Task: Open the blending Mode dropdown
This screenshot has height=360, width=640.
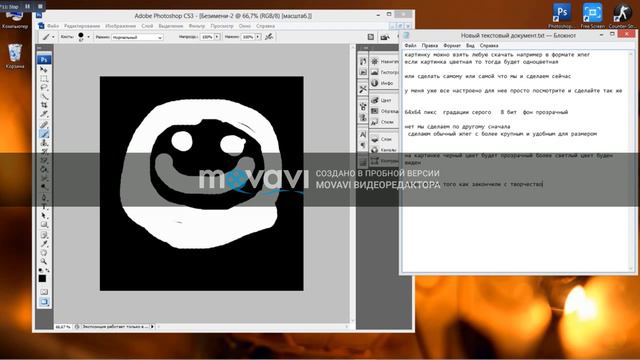Action: 137,37
